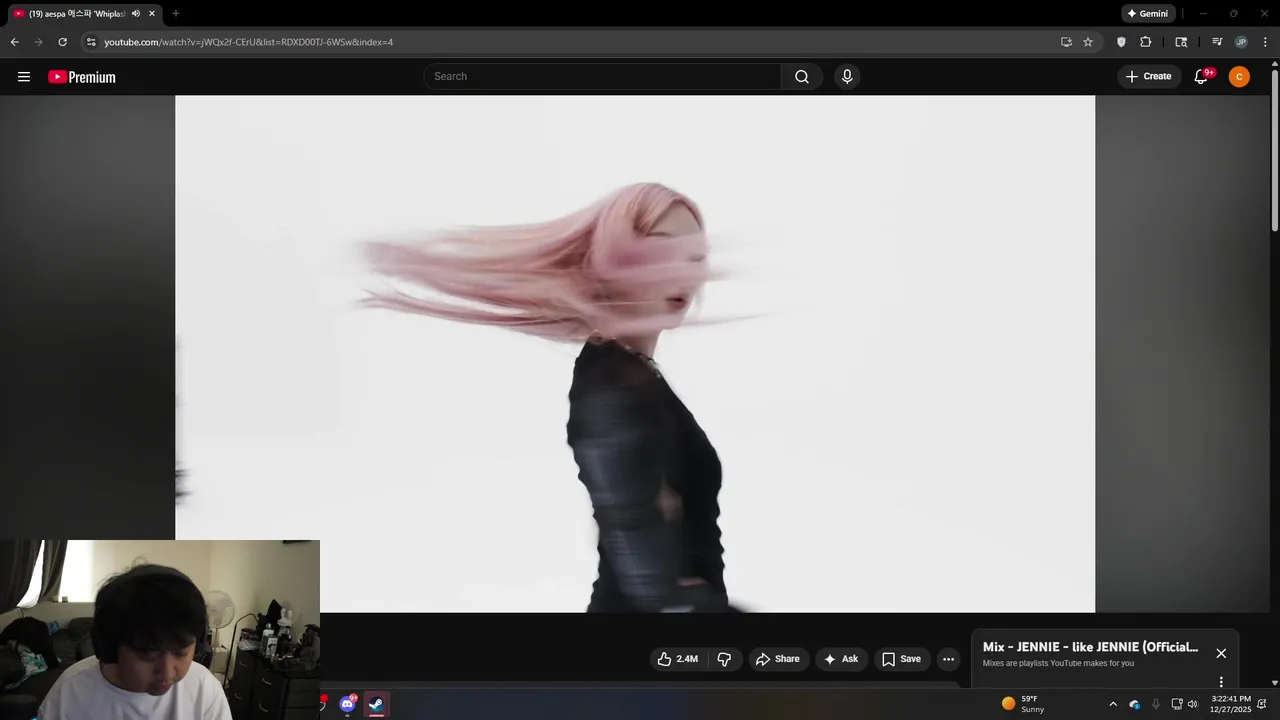Open the YouTube hamburger guide menu
The height and width of the screenshot is (720, 1280).
(24, 77)
